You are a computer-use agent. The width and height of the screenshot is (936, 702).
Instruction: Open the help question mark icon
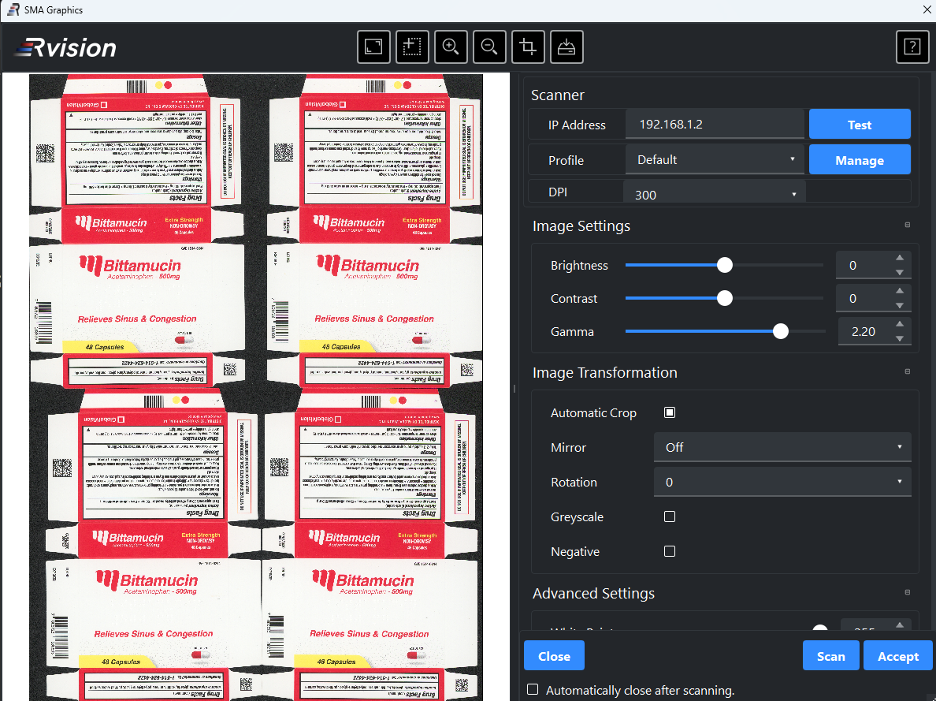(911, 47)
